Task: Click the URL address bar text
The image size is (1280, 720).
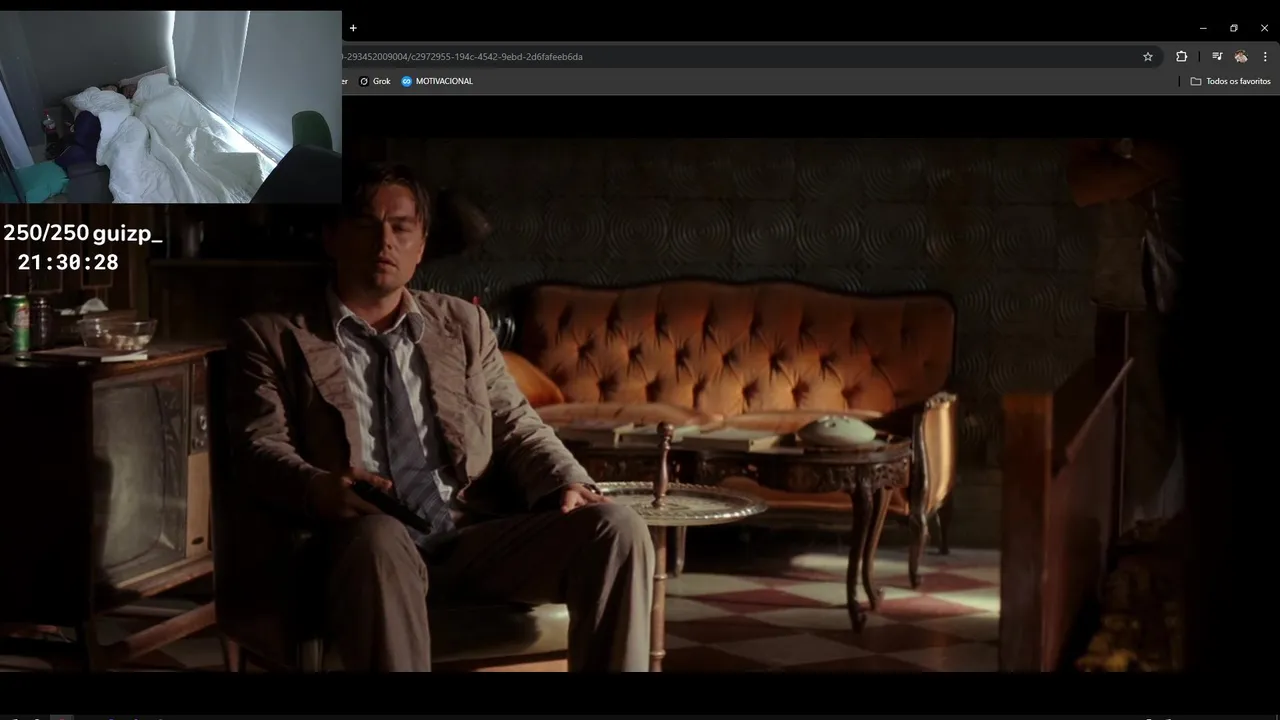Action: coord(462,57)
